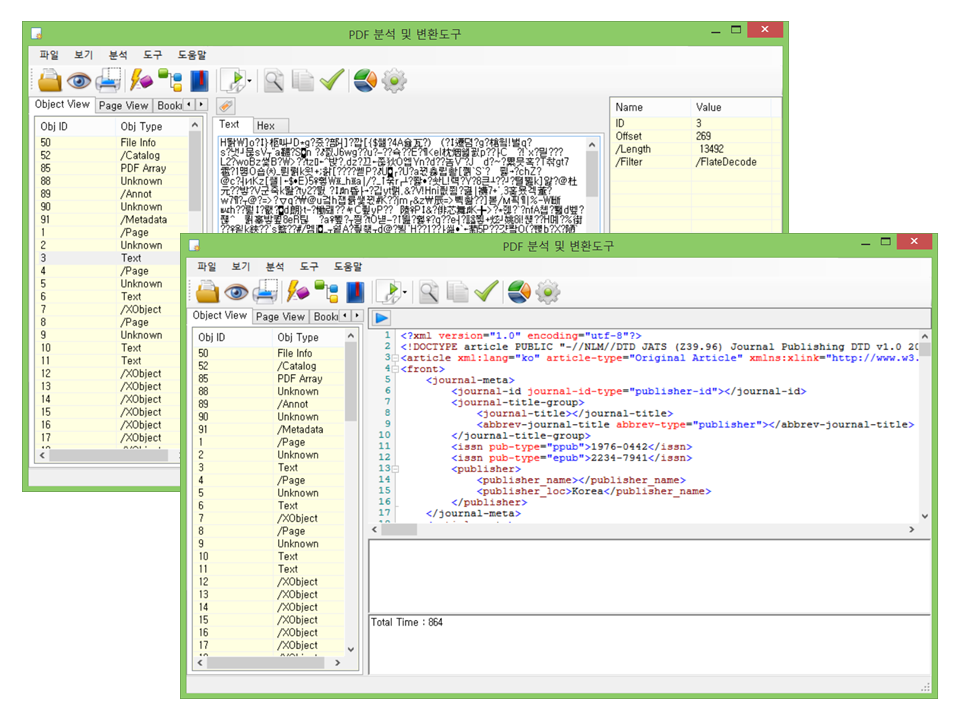Open 분석 menu in front window
960x720 pixels.
[x=275, y=266]
